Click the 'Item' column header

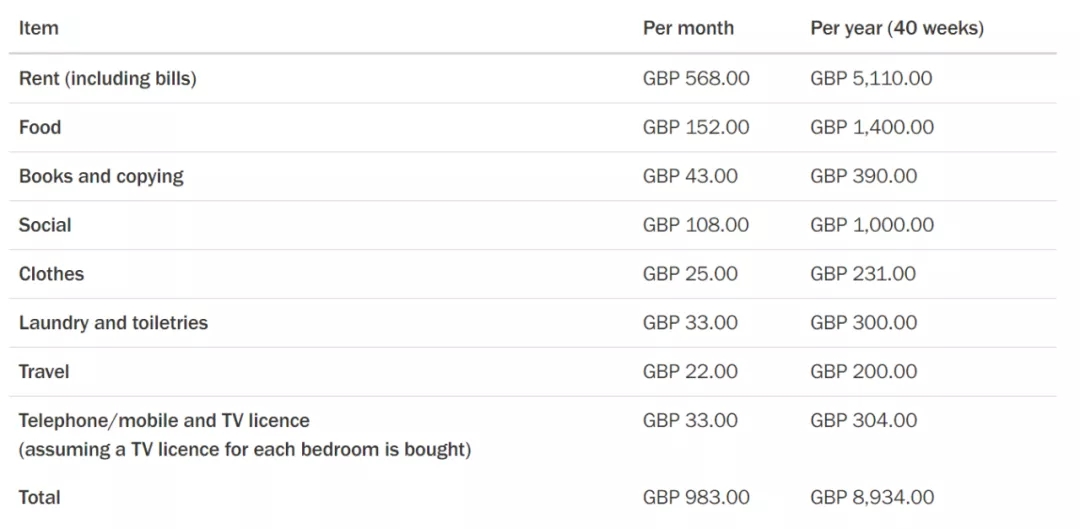(x=38, y=28)
